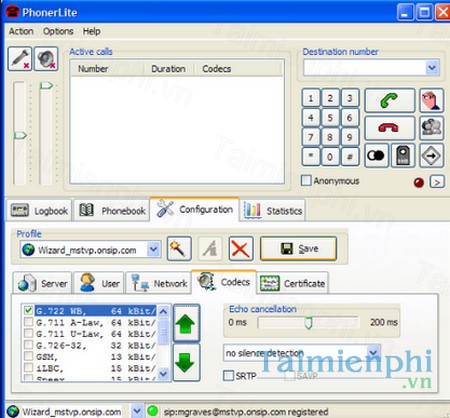Open the silence detection dropdown
Image resolution: width=450 pixels, height=418 pixels.
click(373, 353)
